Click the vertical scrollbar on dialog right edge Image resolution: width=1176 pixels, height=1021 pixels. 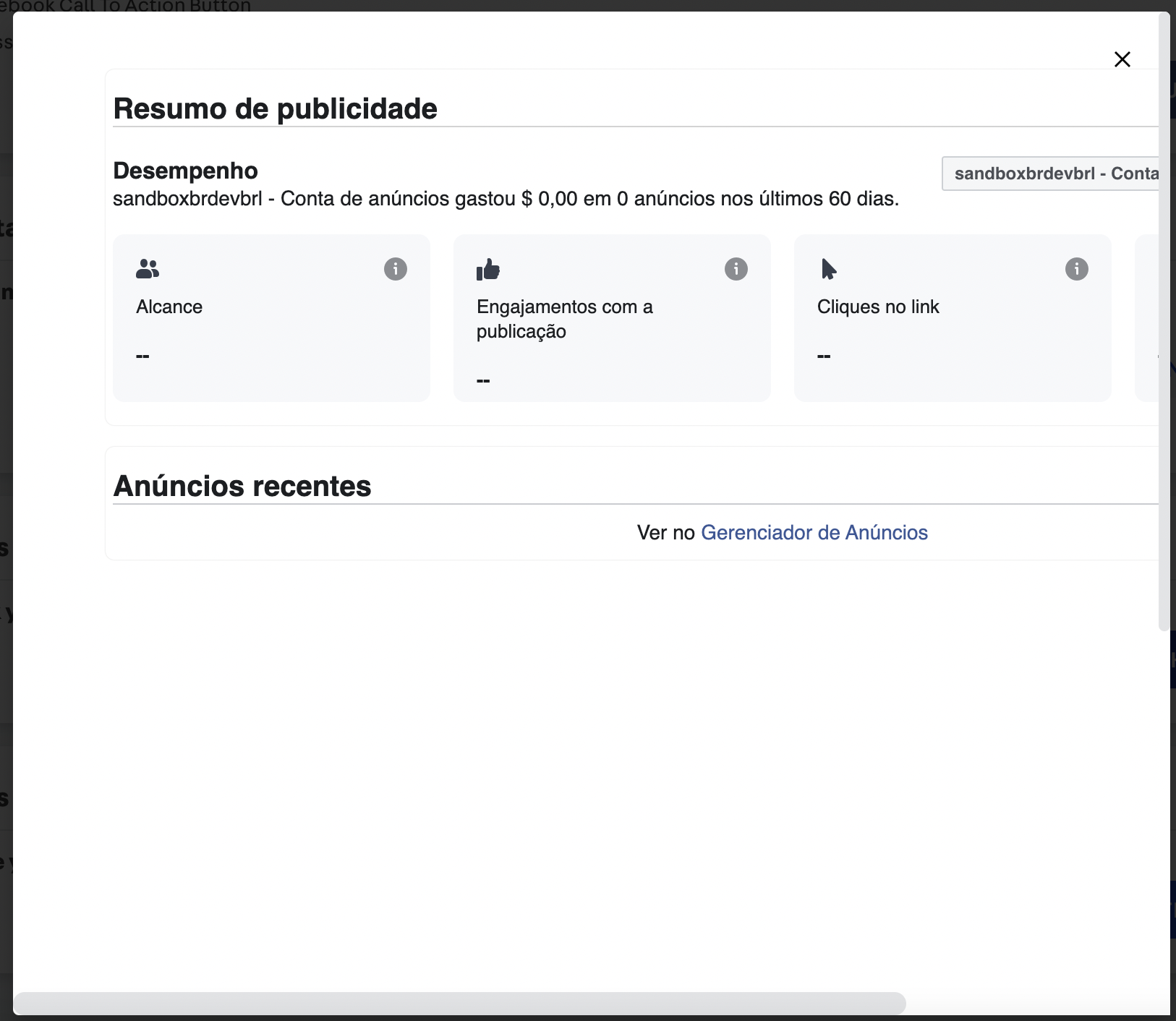click(1164, 322)
